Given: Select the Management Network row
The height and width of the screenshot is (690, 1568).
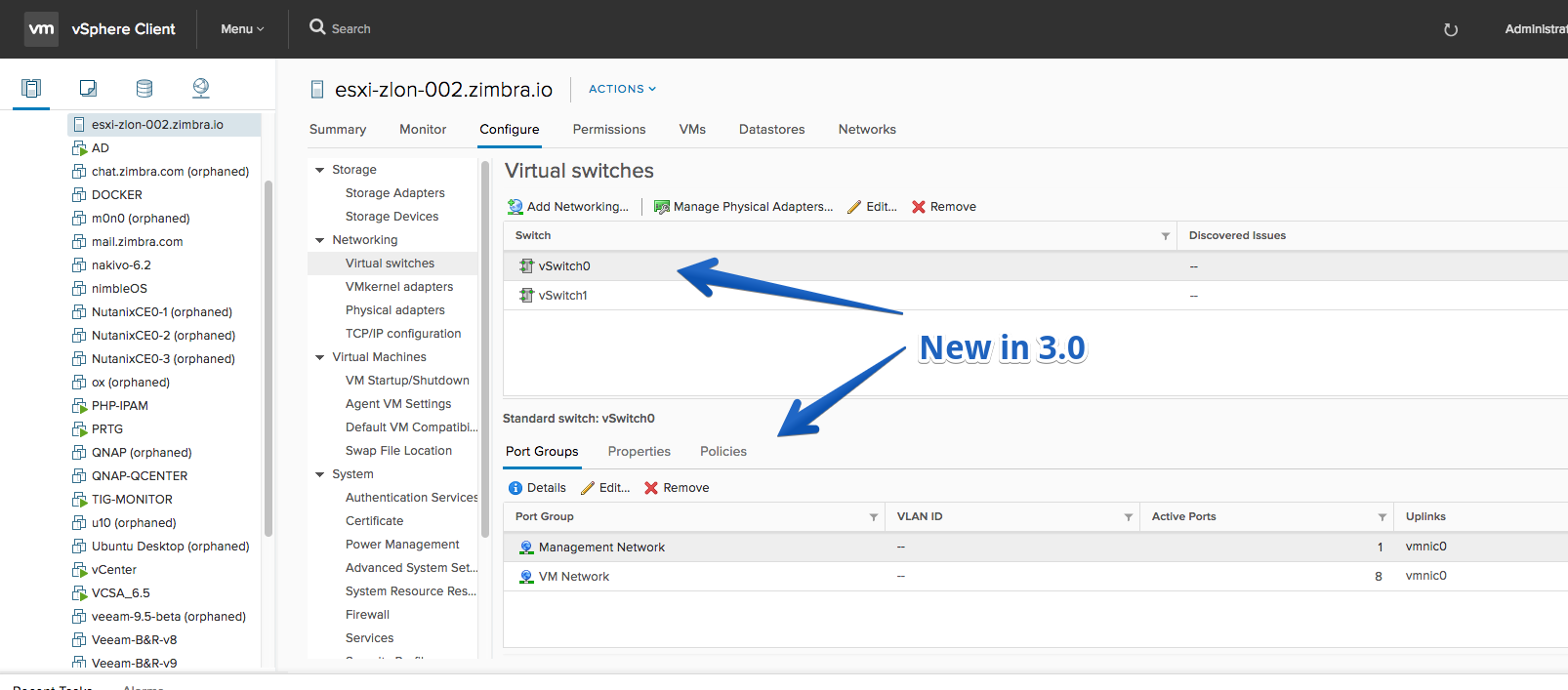Looking at the screenshot, I should [1035, 548].
